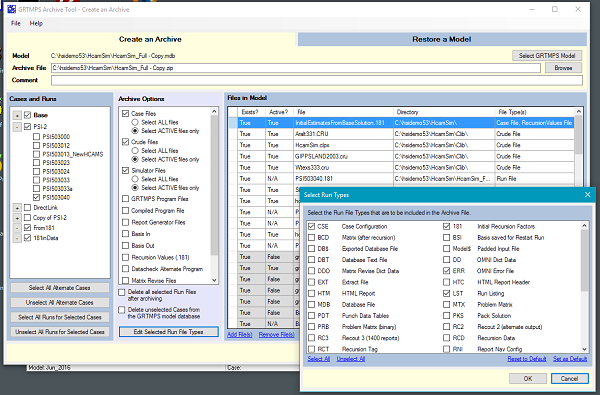
Task: Enable Recursion Values (.181) option
Action: coord(126,257)
